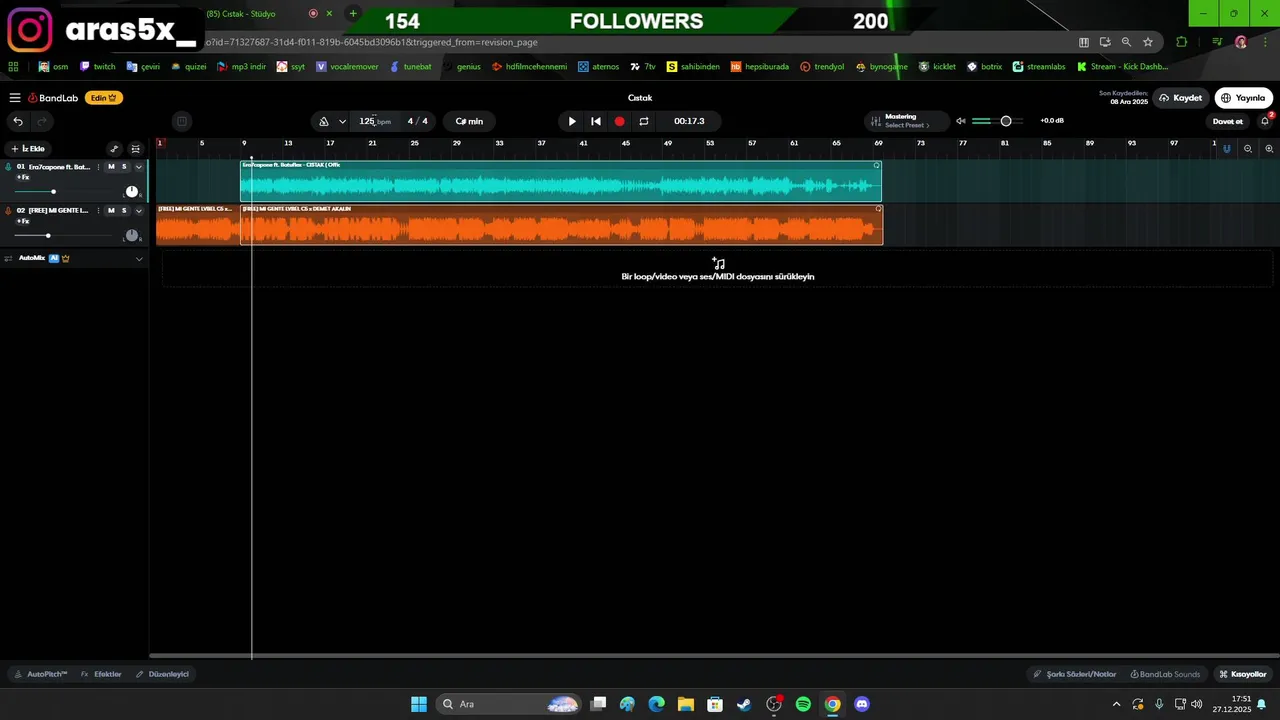
Task: Toggle the metronome icon
Action: [324, 121]
